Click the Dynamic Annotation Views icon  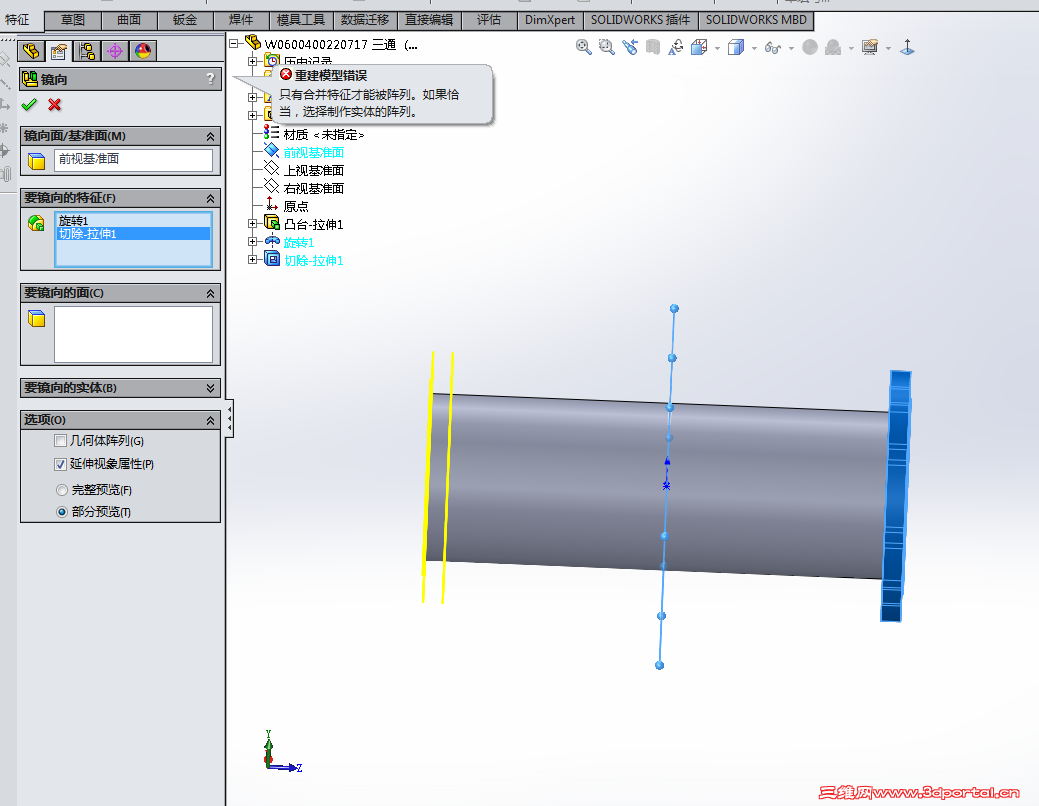[676, 47]
